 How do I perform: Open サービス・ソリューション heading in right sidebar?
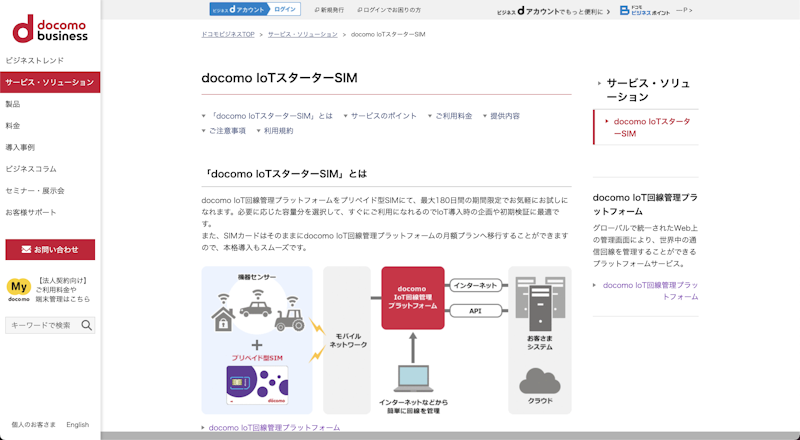point(648,90)
